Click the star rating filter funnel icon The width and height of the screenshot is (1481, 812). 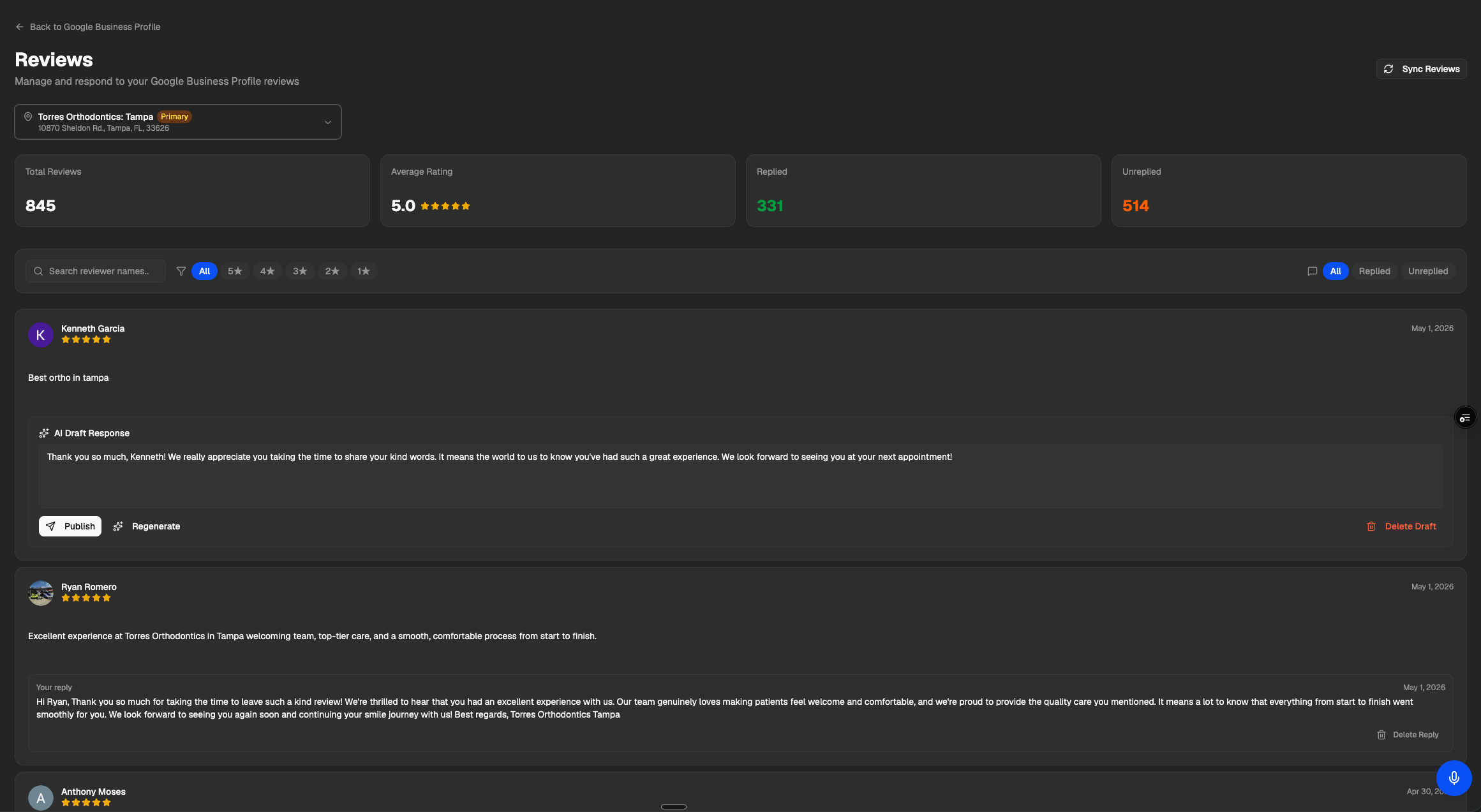pos(181,271)
